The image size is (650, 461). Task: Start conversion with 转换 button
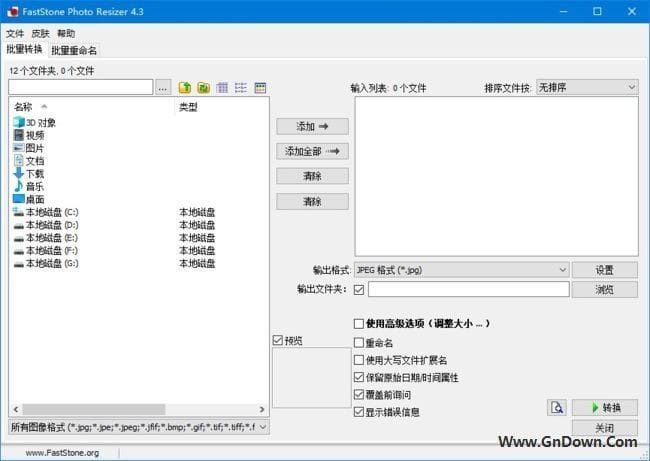tap(605, 408)
